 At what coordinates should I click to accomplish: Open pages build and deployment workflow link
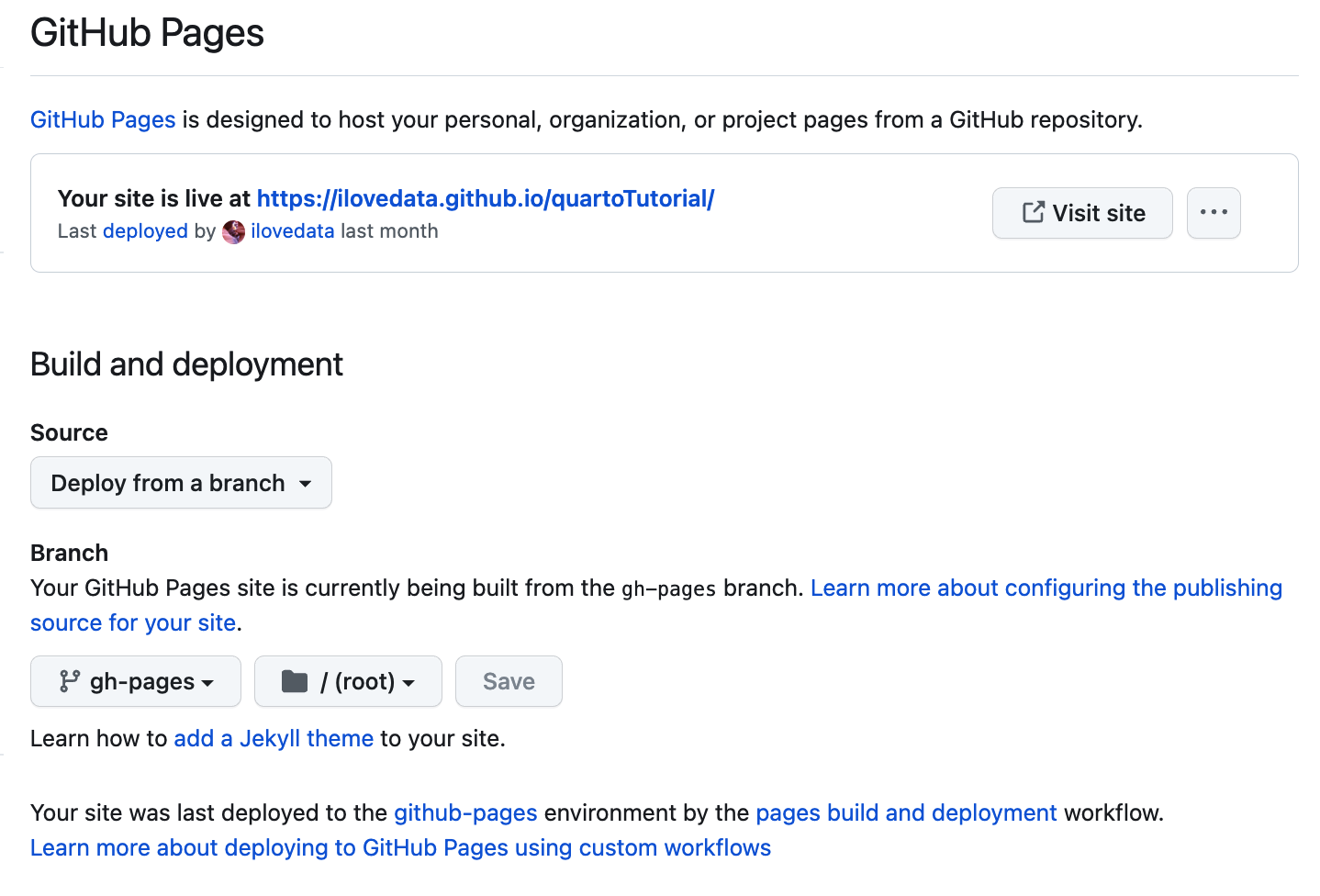pos(906,813)
